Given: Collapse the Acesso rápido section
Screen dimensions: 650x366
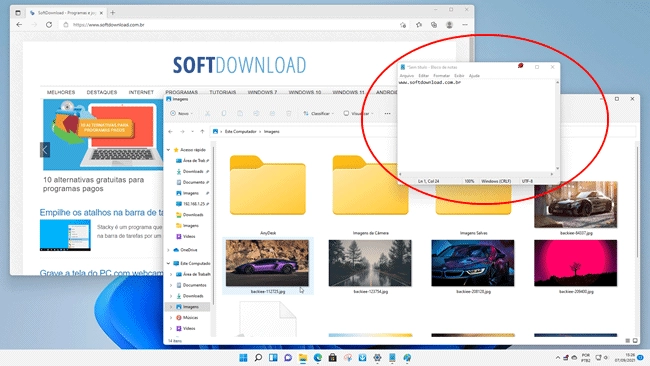Looking at the screenshot, I should [x=168, y=150].
